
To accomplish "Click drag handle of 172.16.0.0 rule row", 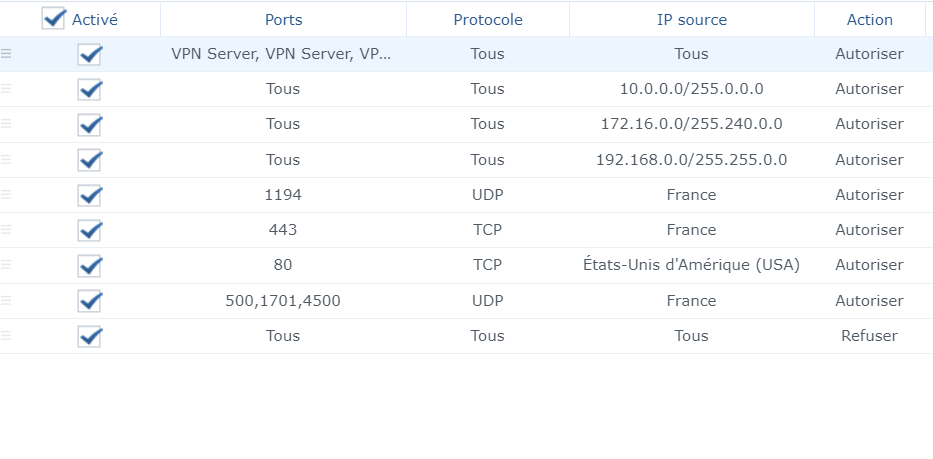I will (6, 124).
